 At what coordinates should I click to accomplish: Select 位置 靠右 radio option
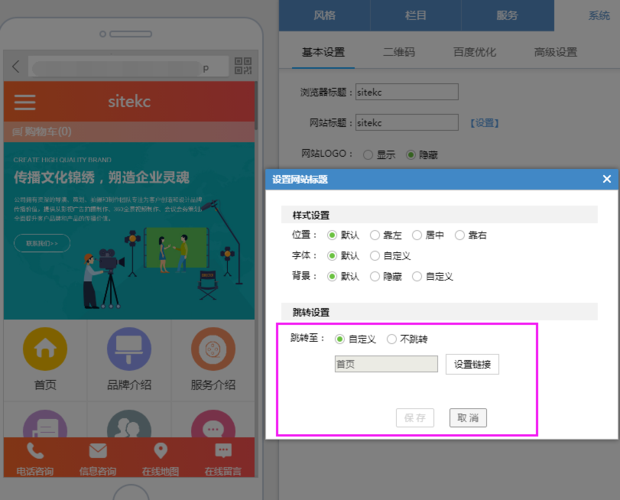click(x=459, y=235)
